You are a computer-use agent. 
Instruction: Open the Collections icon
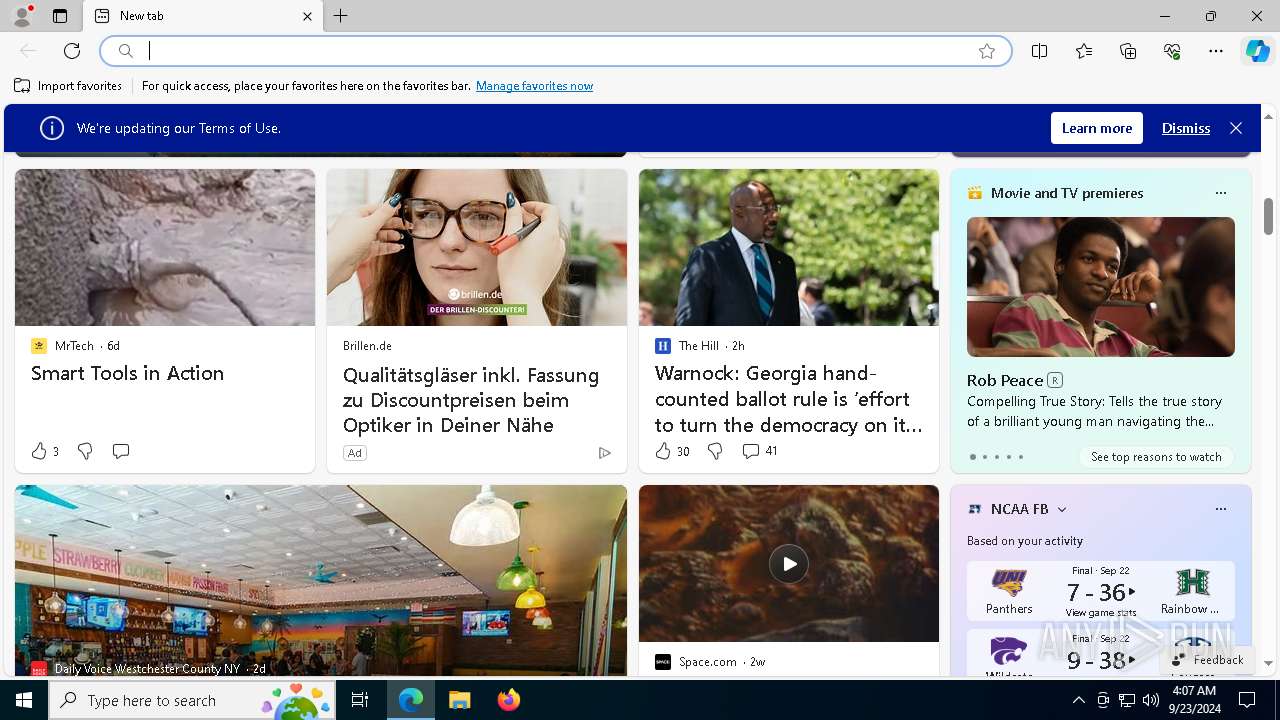(x=1128, y=51)
